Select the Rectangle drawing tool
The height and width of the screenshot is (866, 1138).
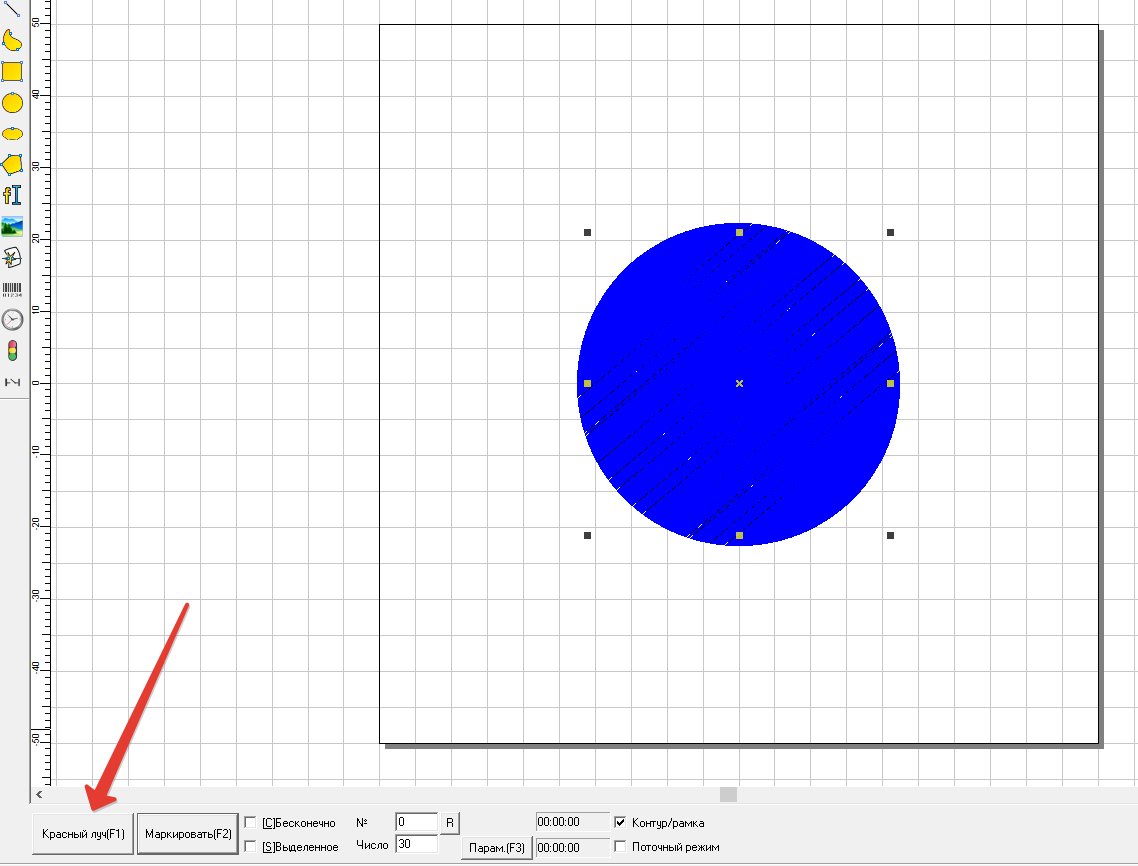click(x=12, y=71)
